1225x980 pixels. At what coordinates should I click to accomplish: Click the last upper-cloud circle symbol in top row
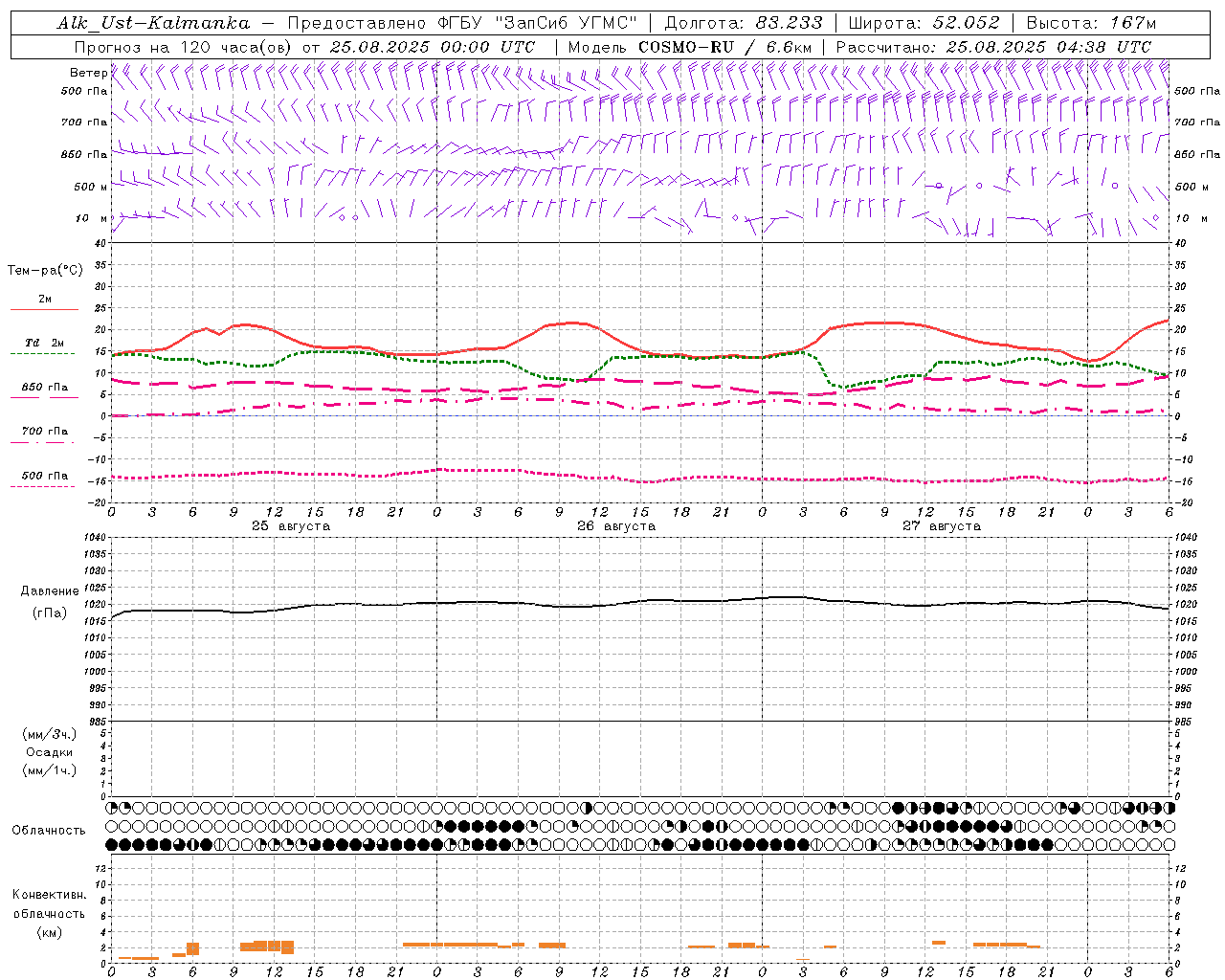[1169, 808]
